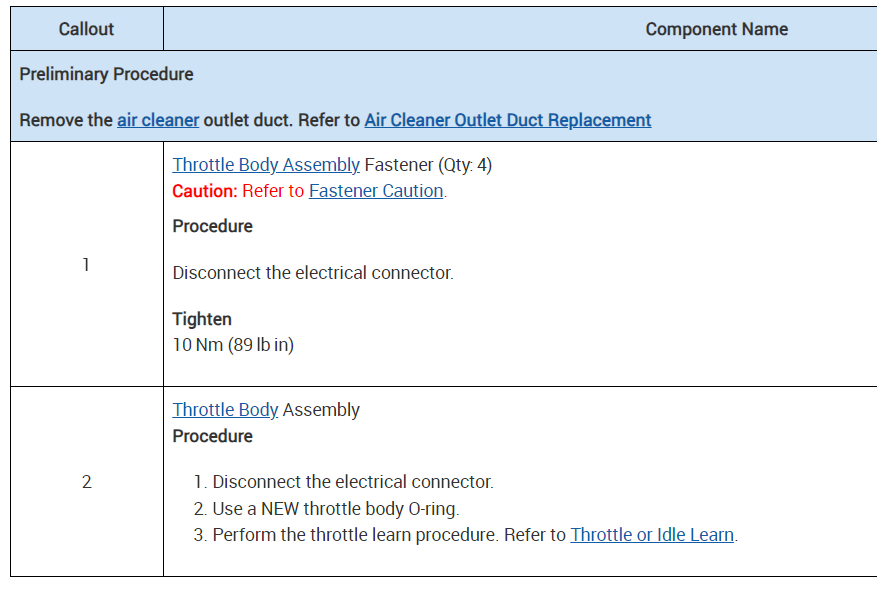Image resolution: width=877 pixels, height=598 pixels.
Task: Click the Tighten heading
Action: [202, 319]
